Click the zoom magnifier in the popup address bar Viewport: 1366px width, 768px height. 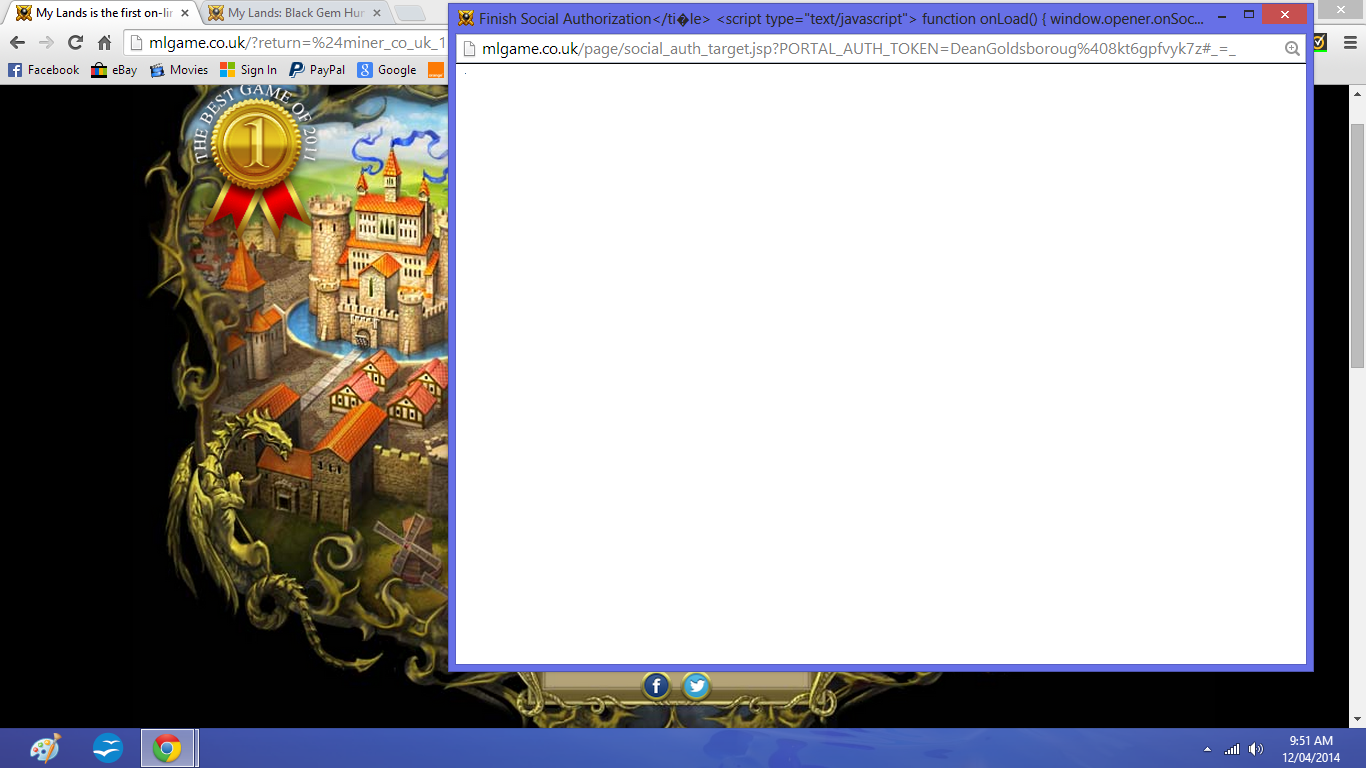(x=1292, y=49)
